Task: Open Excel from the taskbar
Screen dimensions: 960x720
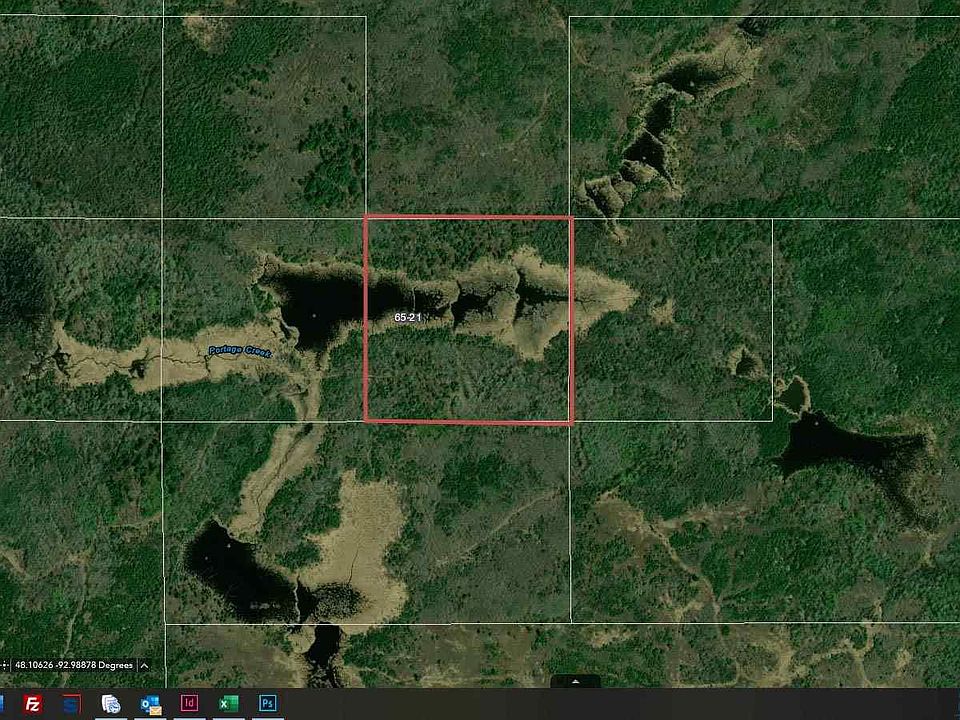Action: pyautogui.click(x=229, y=703)
